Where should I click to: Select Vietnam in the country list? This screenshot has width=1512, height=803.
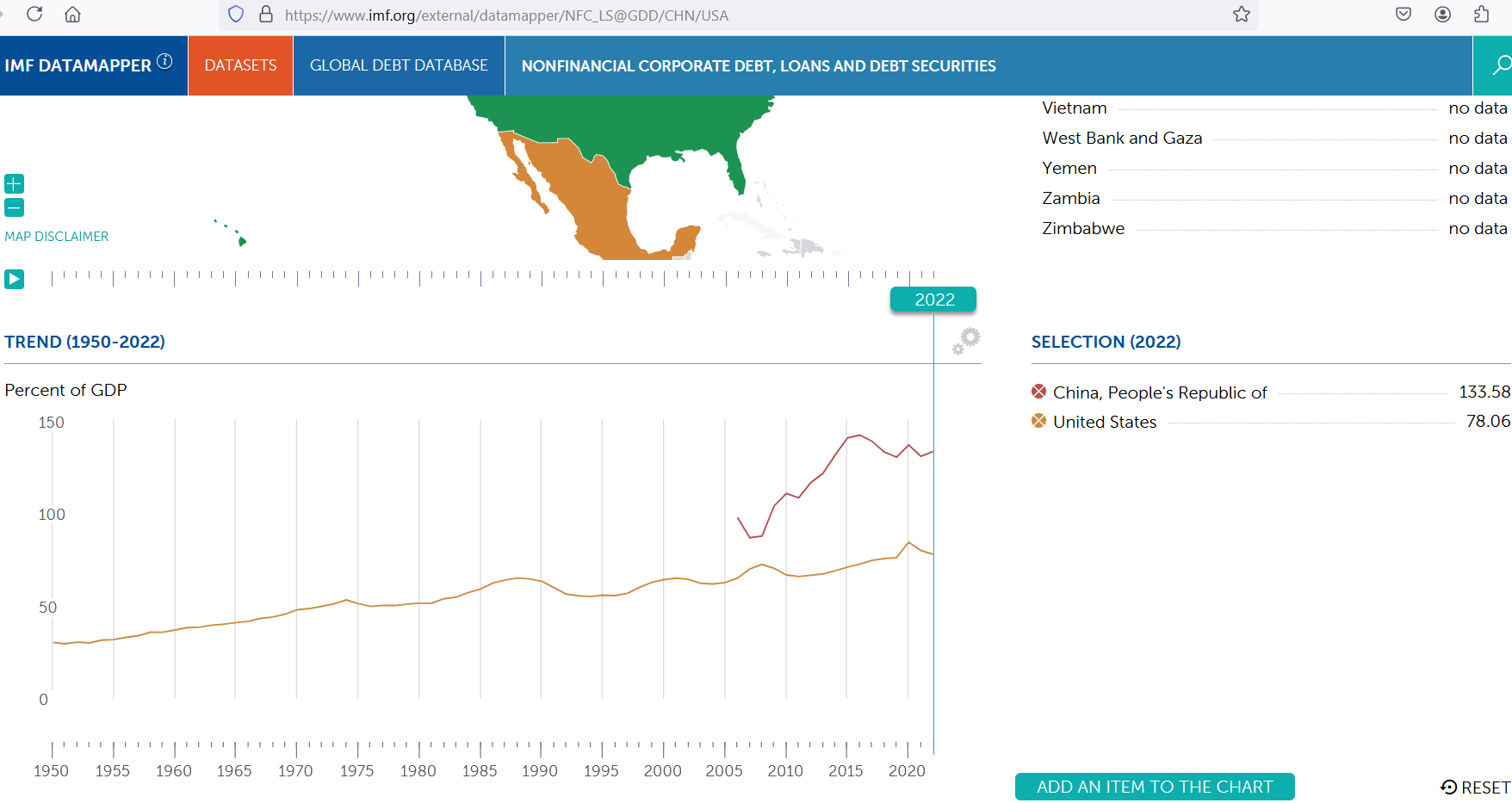pyautogui.click(x=1274, y=108)
